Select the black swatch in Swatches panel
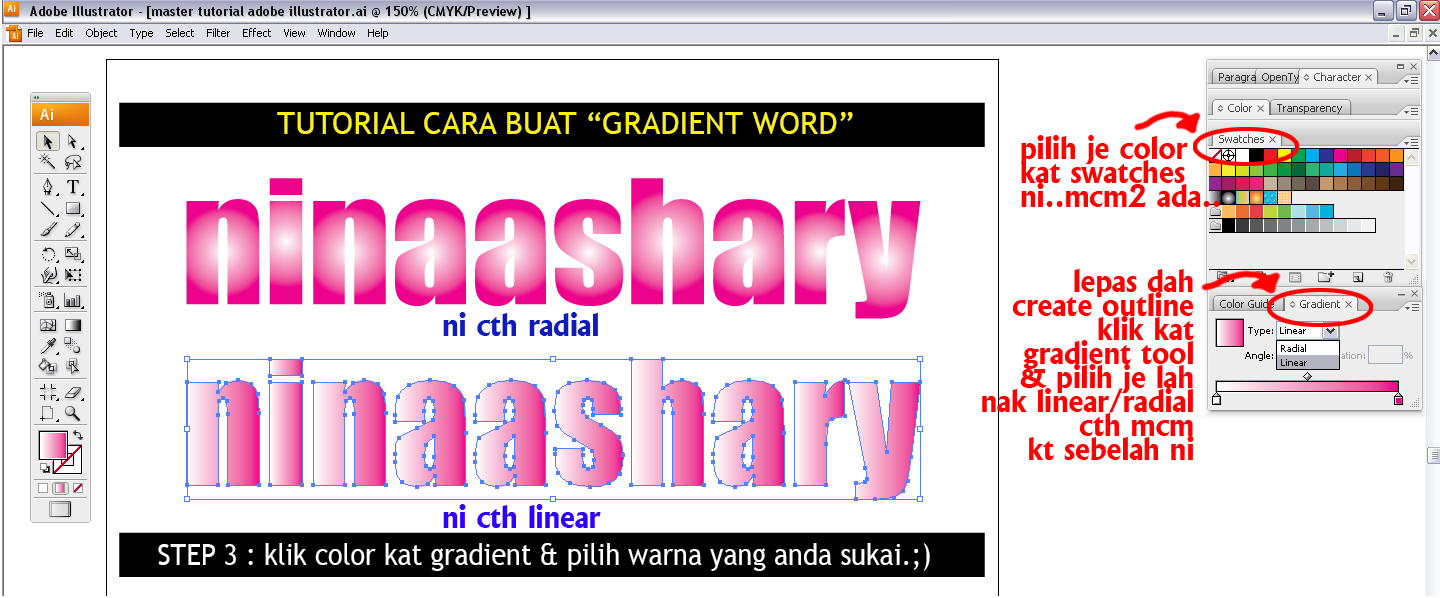The width and height of the screenshot is (1440, 598). coord(1256,153)
